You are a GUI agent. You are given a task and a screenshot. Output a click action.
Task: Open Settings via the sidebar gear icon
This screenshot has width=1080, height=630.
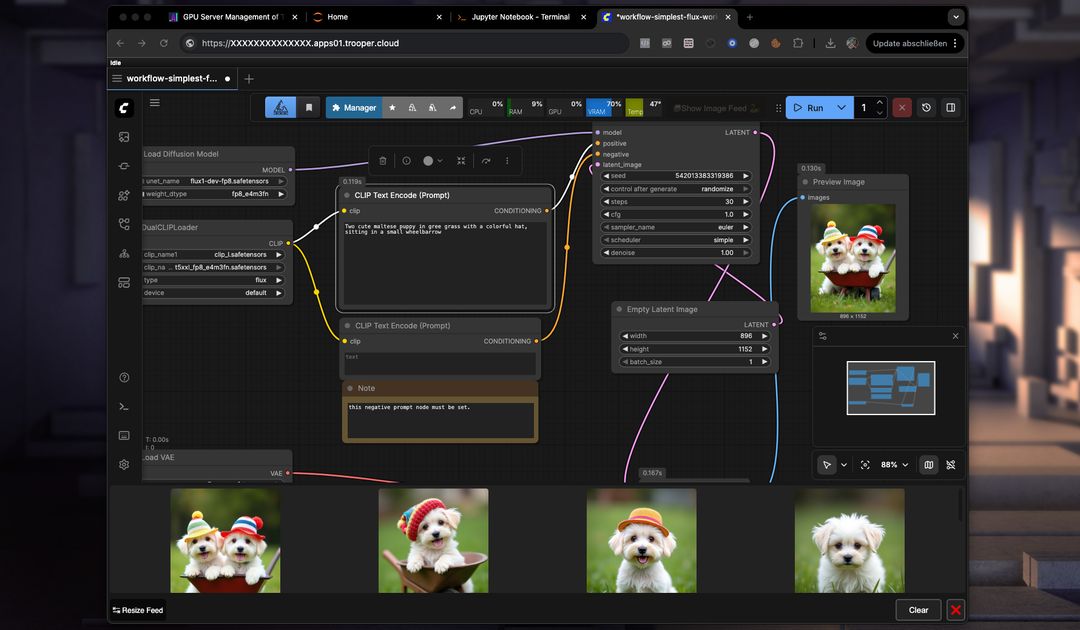click(124, 464)
